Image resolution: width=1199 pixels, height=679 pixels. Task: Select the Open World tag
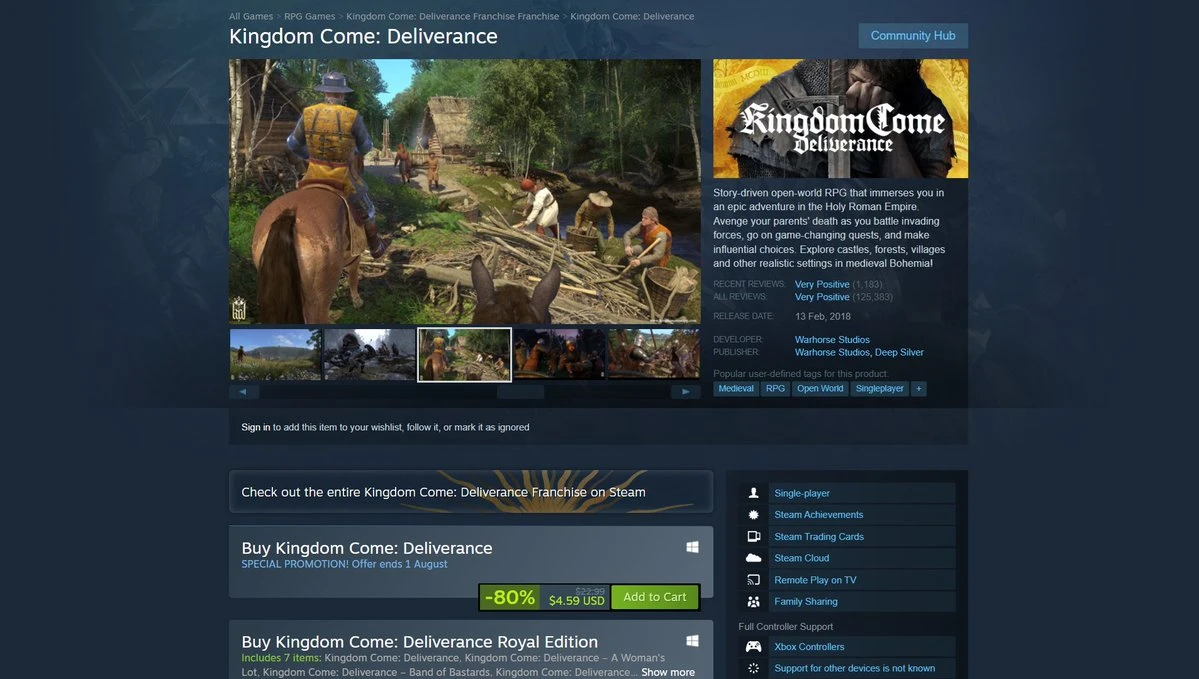(820, 388)
